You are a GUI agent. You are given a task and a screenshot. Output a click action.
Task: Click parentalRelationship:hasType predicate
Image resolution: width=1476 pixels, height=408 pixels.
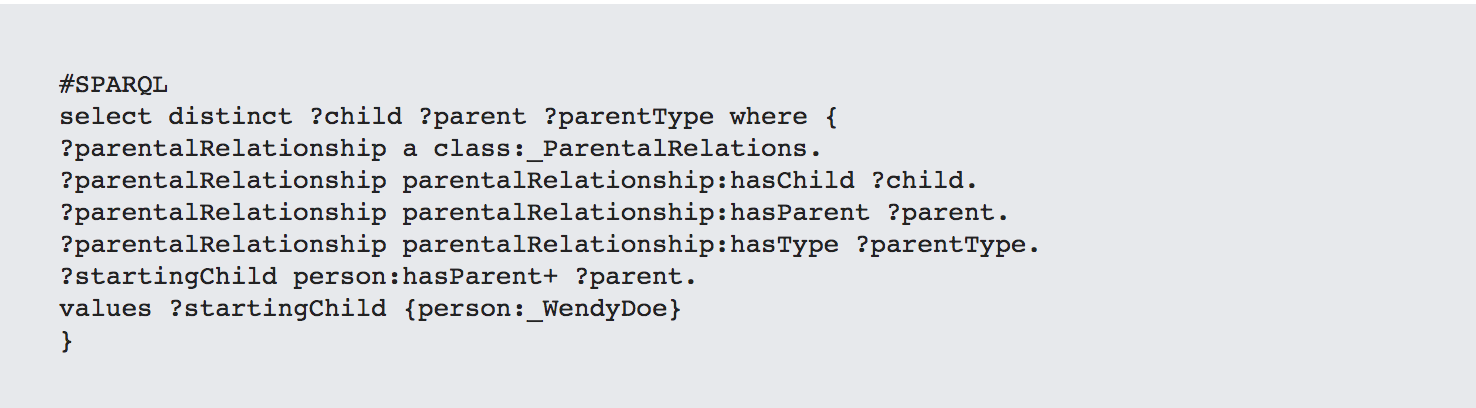[x=620, y=245]
